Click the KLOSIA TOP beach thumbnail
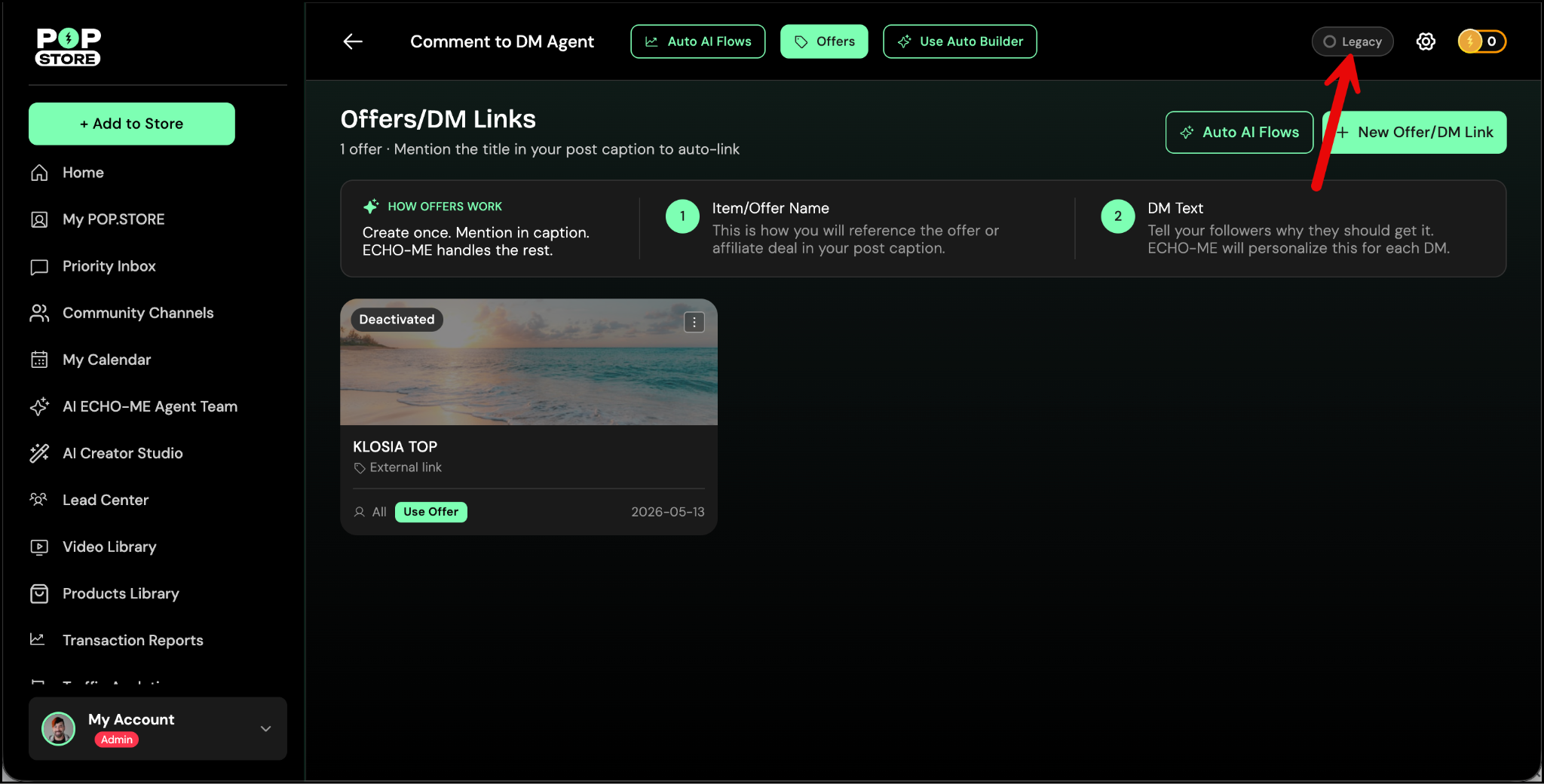The image size is (1544, 784). 528,363
